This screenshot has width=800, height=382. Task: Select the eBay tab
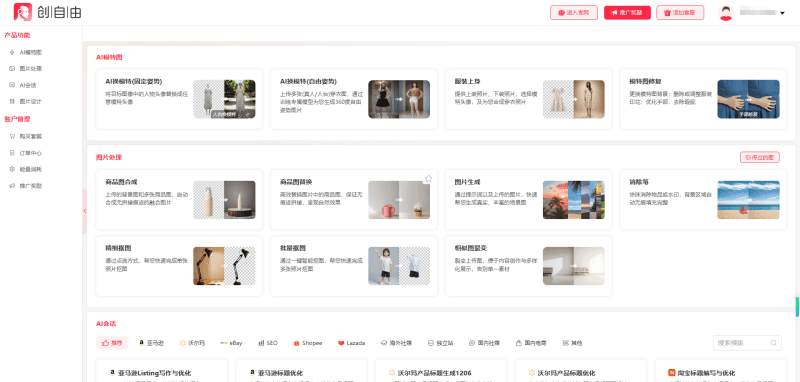pyautogui.click(x=231, y=343)
